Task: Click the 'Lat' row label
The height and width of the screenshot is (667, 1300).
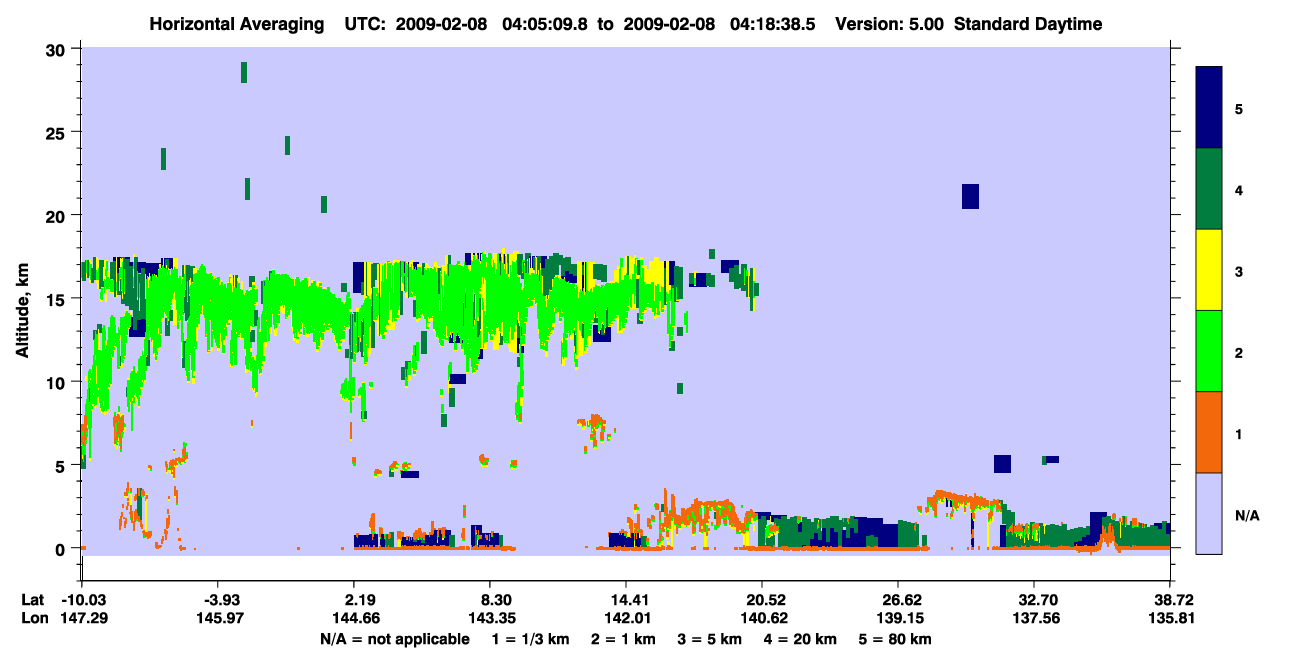Action: point(32,600)
